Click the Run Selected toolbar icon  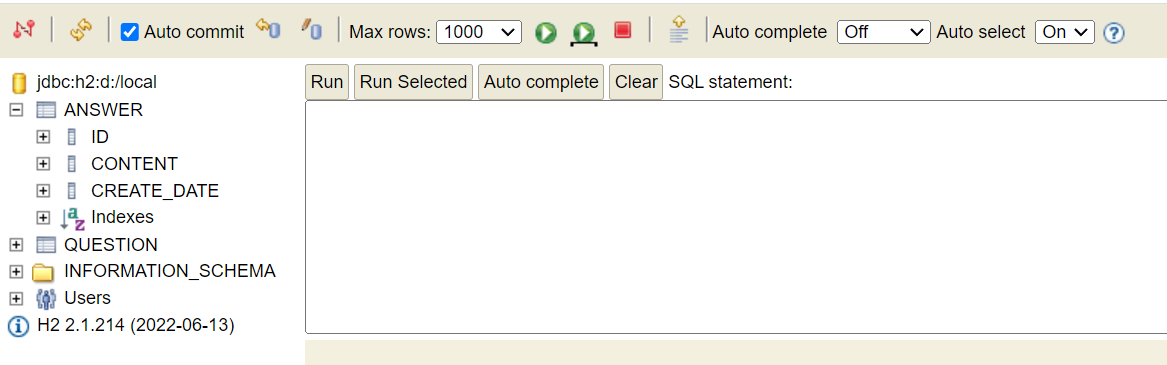pos(584,33)
